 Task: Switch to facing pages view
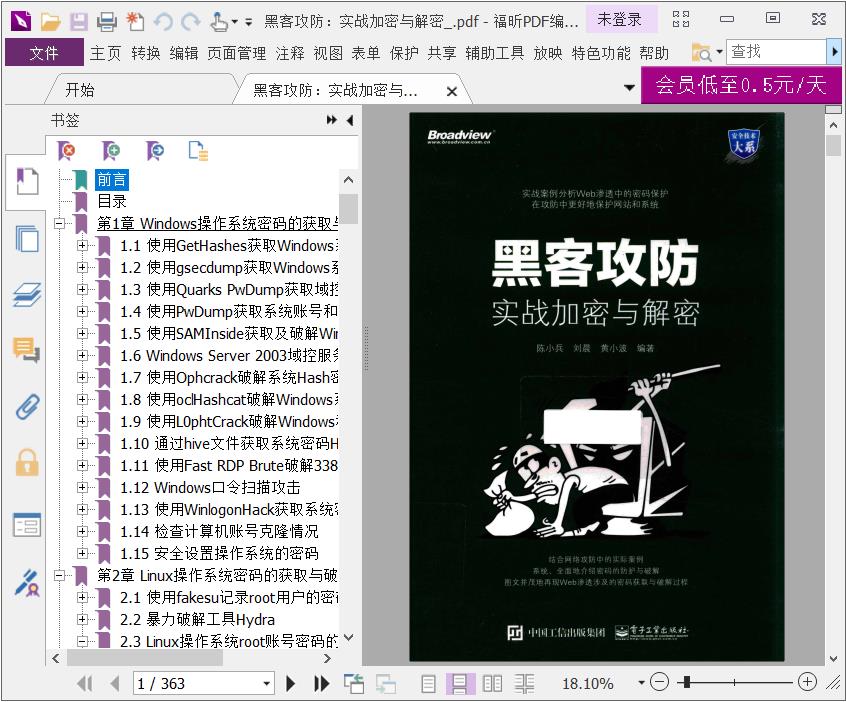tap(492, 684)
